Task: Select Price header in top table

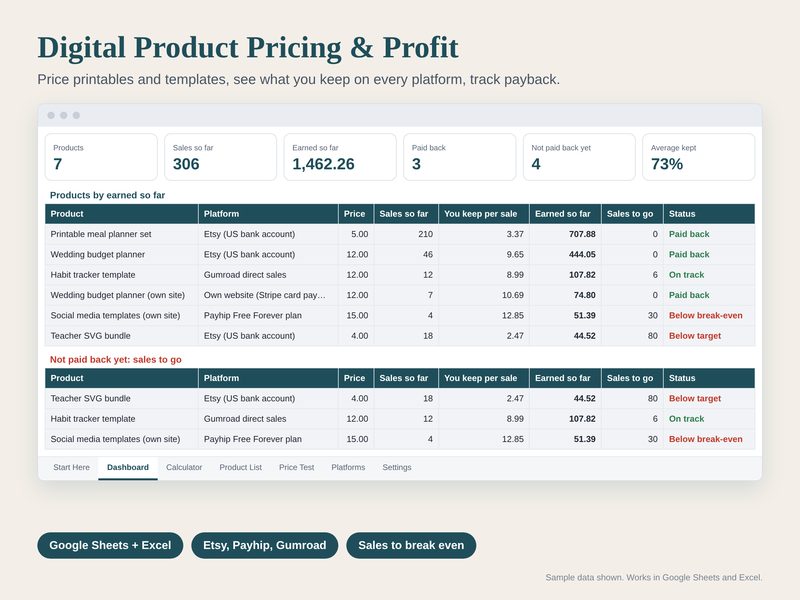Action: [x=356, y=214]
